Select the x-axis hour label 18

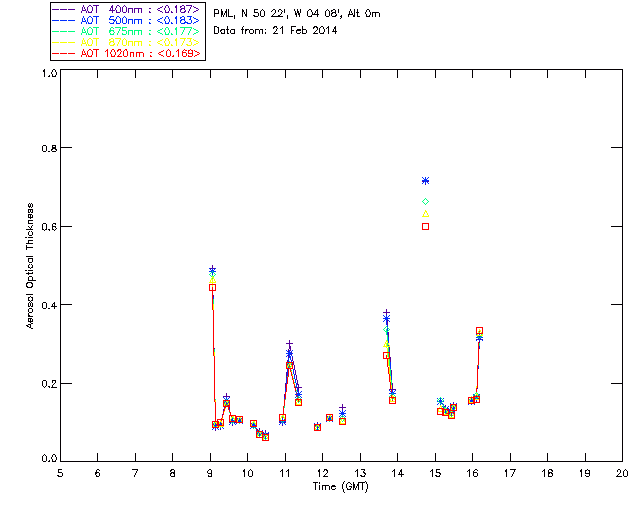coord(547,473)
